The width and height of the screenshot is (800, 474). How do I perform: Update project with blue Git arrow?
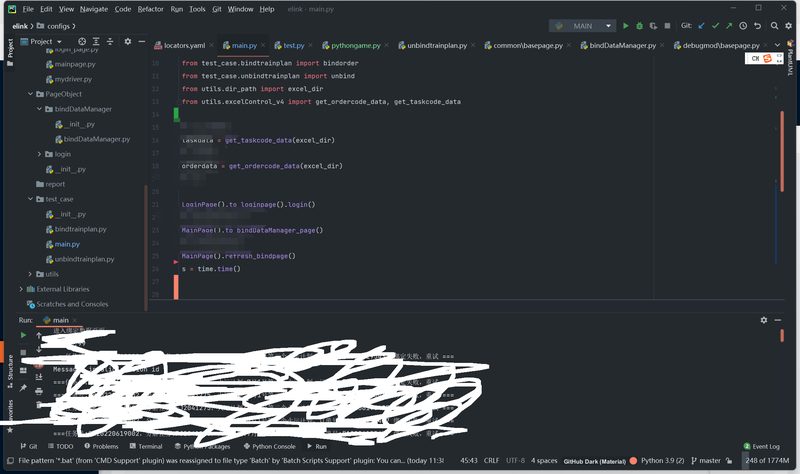[x=702, y=26]
